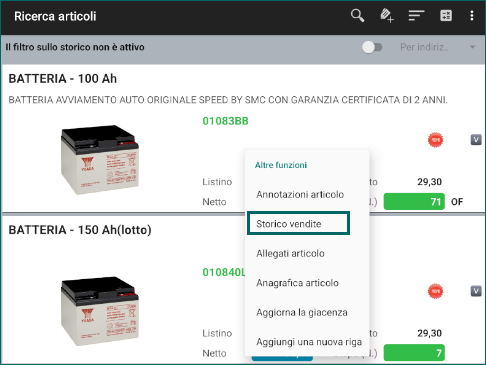Open battery image of BATTERIA 100 Ah

click(99, 159)
